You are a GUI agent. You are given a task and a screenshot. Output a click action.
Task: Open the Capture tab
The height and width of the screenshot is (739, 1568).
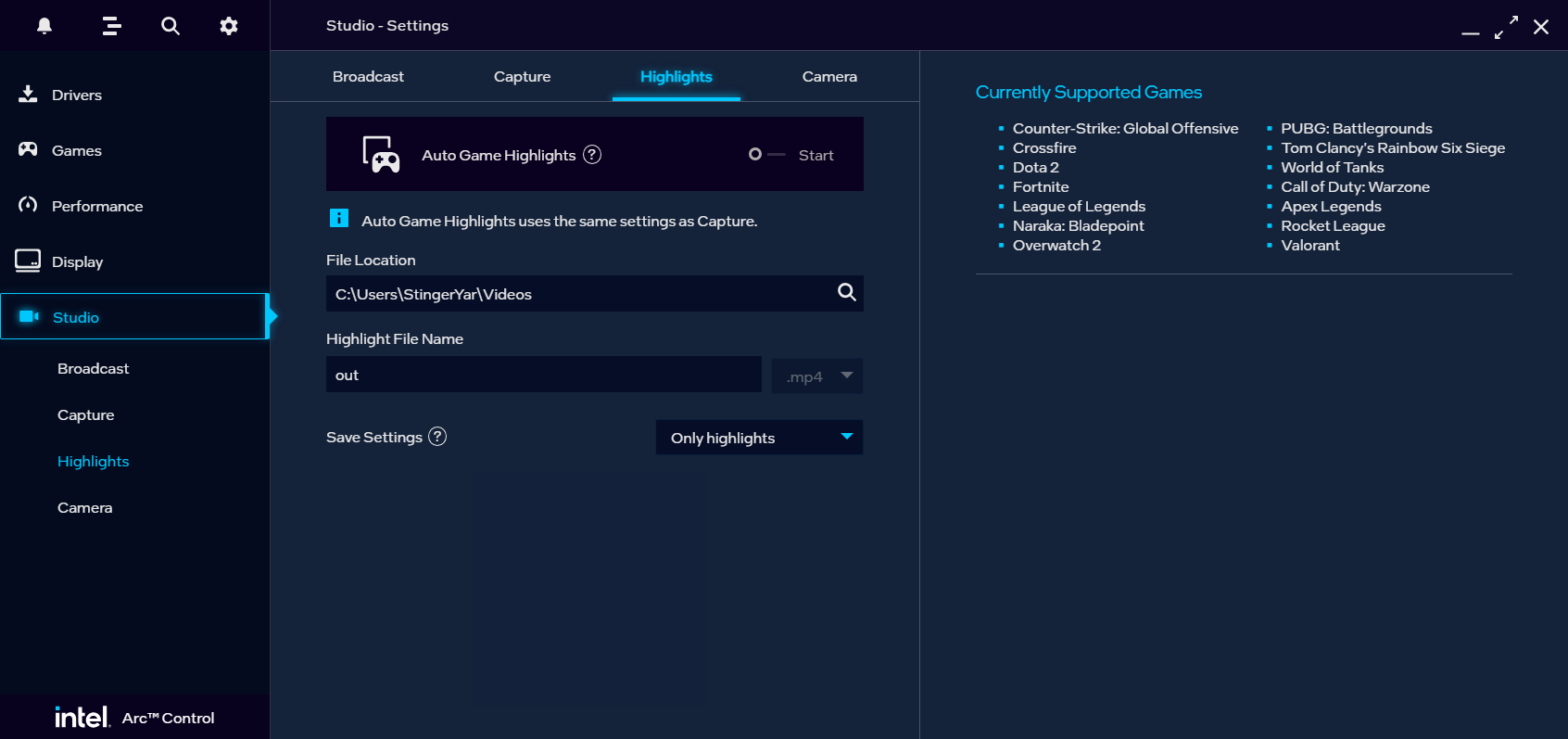(x=522, y=77)
